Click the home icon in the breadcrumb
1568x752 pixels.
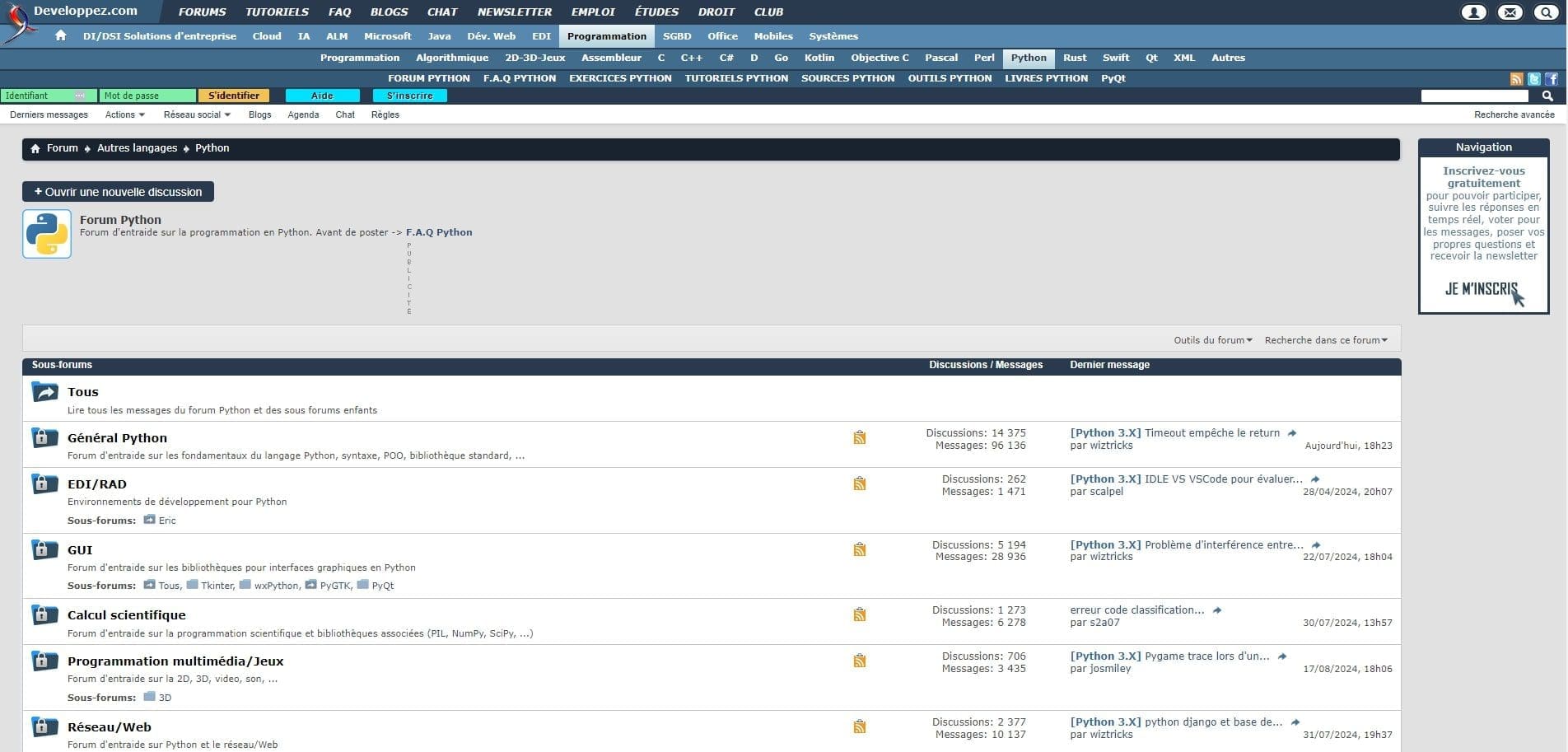click(35, 148)
